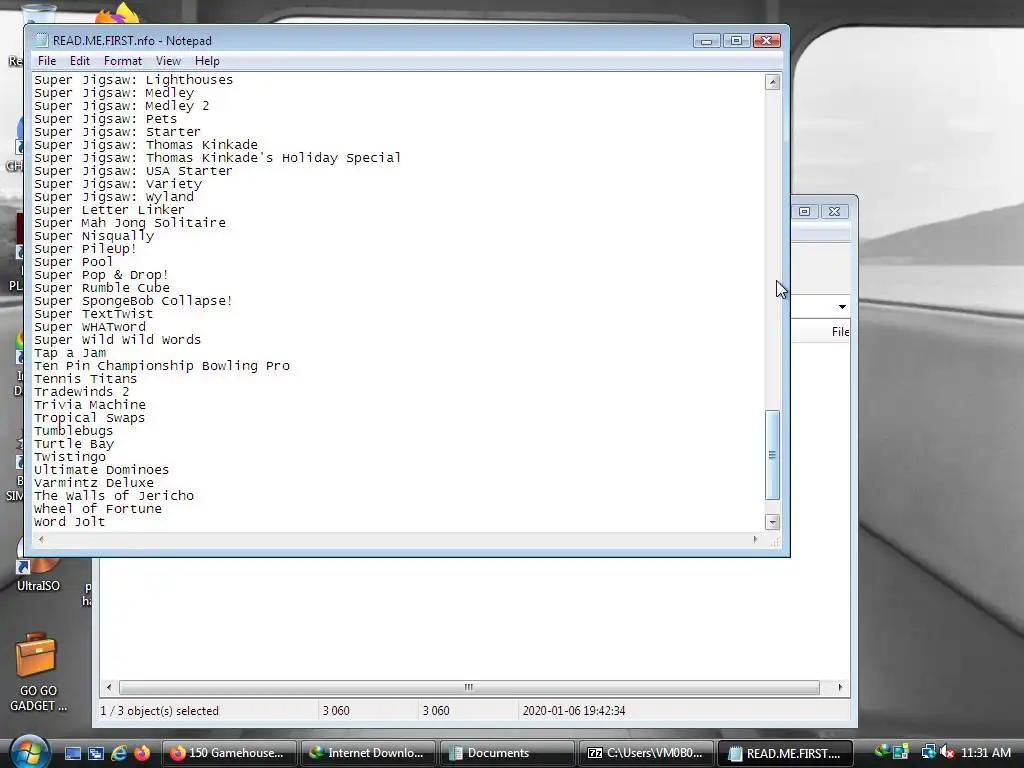Open the Windows Start orb

[x=29, y=752]
